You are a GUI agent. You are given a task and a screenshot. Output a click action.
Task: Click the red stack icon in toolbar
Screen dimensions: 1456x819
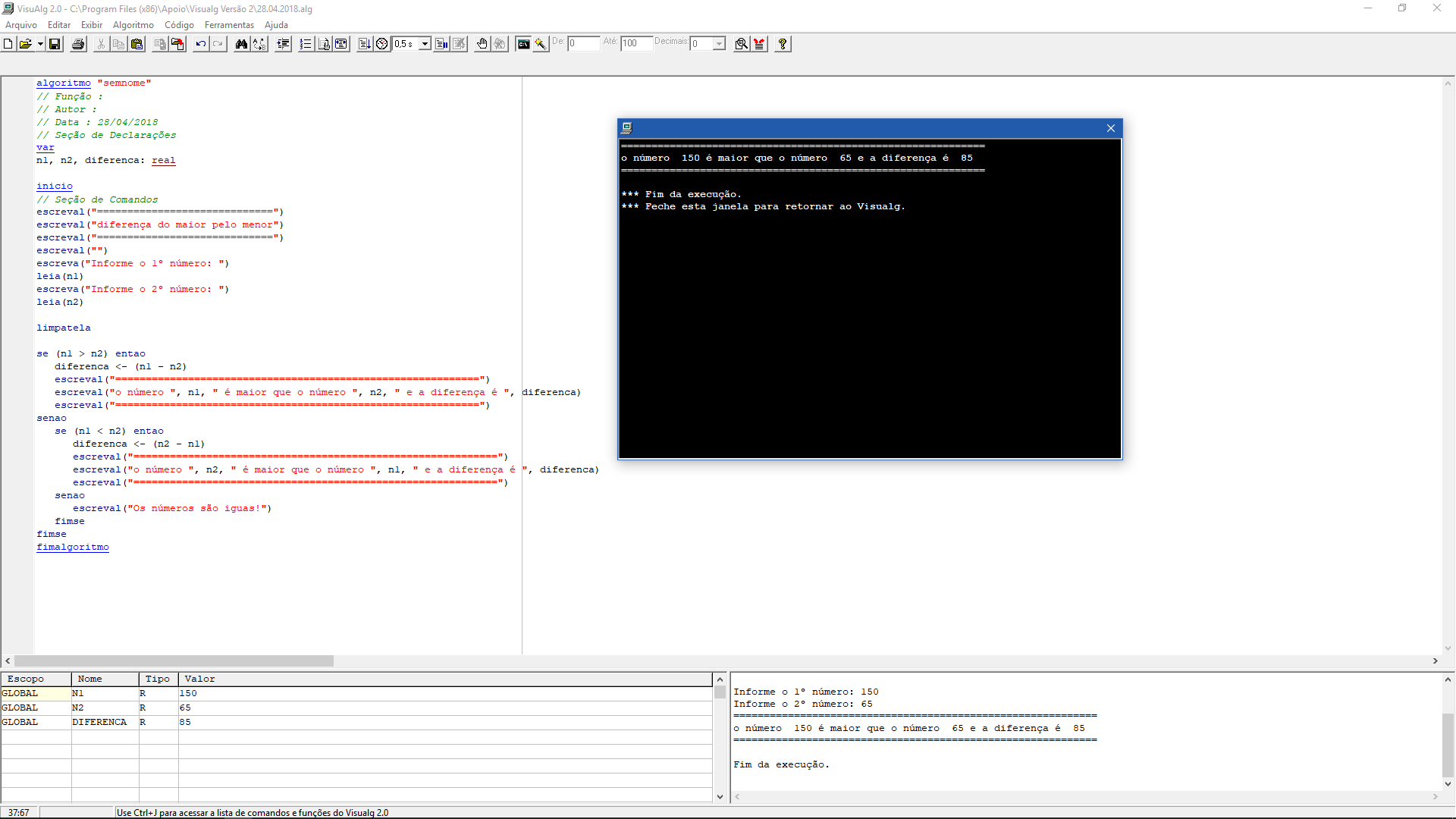tap(759, 44)
